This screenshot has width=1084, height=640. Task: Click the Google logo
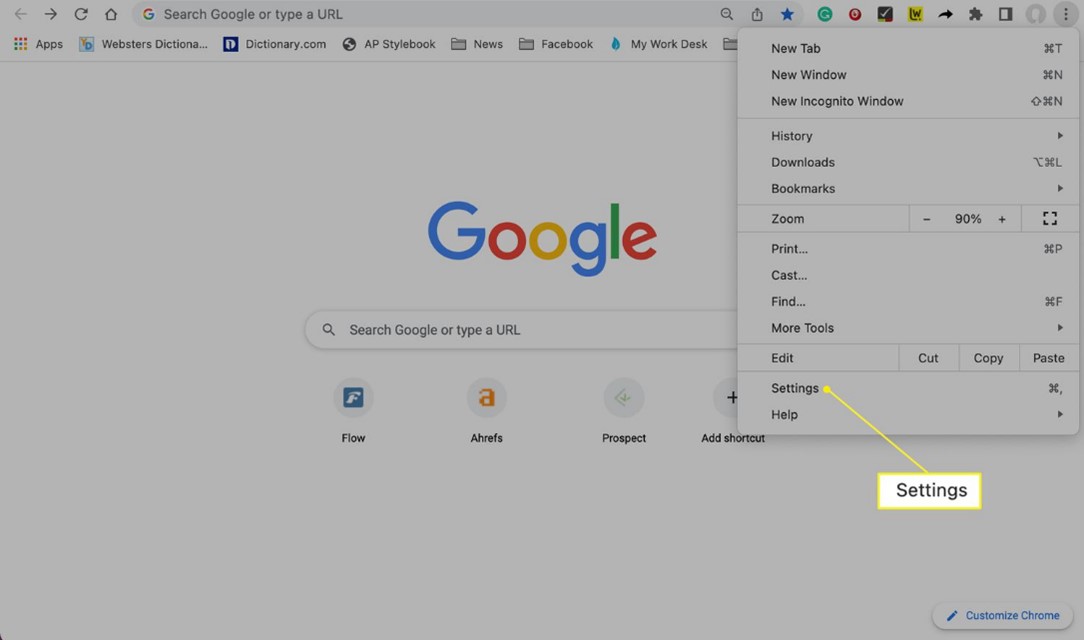point(543,238)
